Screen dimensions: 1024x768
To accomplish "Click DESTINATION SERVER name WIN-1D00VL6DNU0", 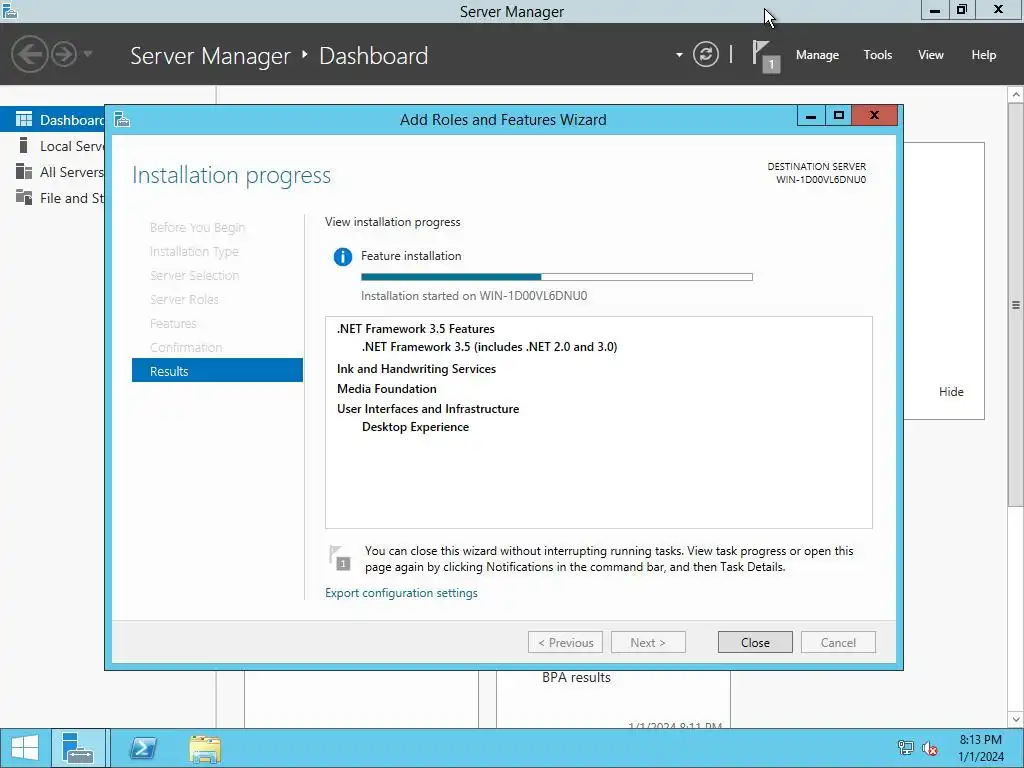I will (x=821, y=180).
